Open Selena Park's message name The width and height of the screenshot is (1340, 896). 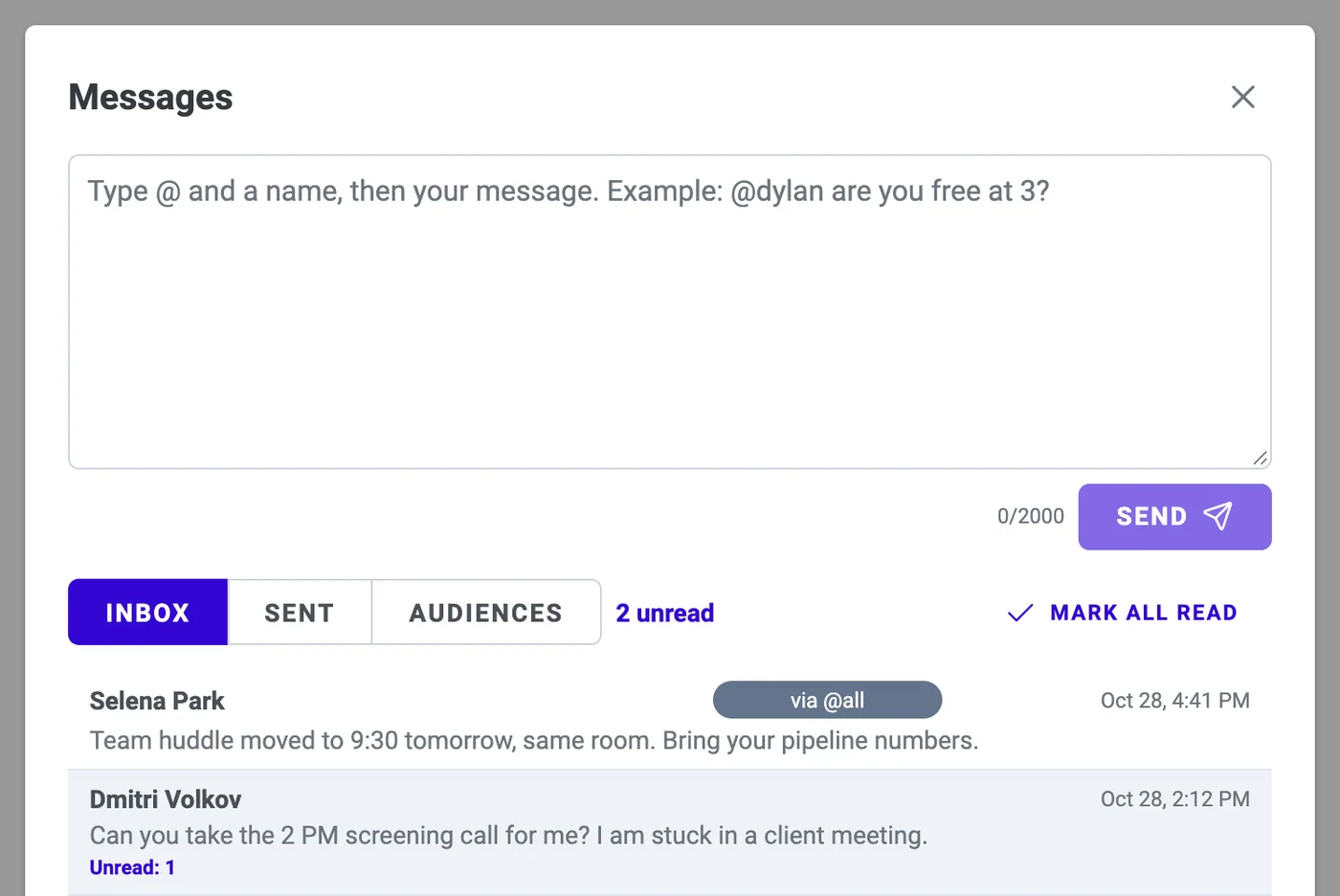(x=157, y=701)
